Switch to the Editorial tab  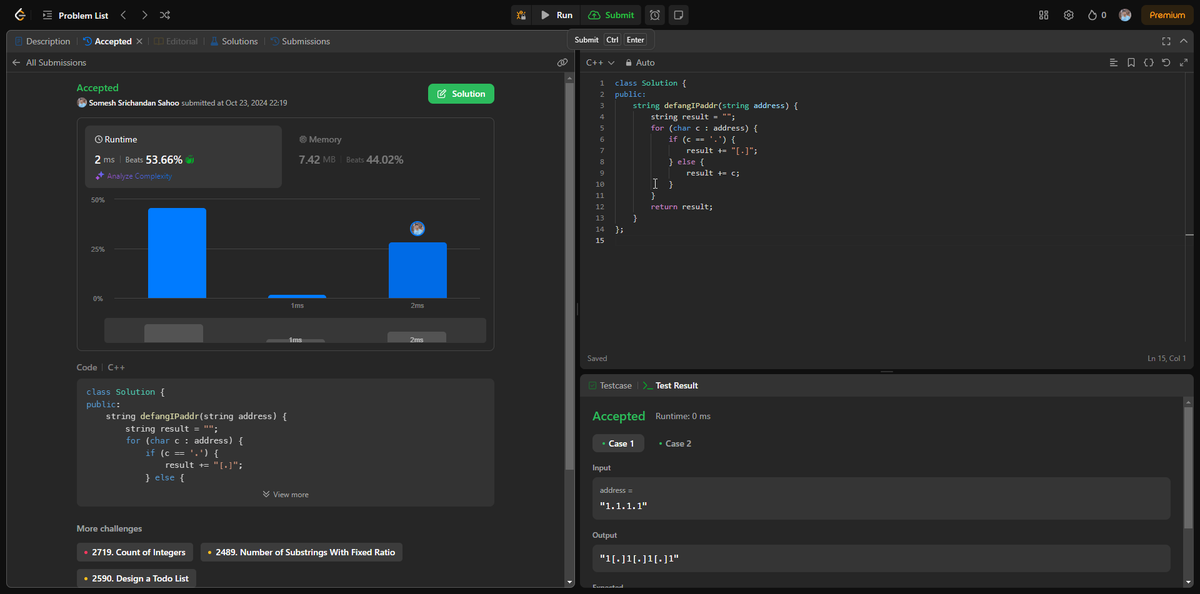click(x=175, y=41)
